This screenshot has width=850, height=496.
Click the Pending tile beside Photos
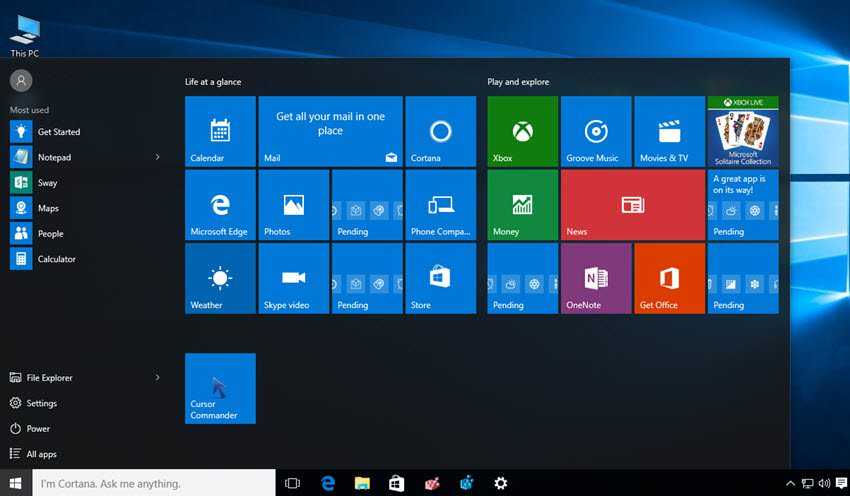click(367, 205)
